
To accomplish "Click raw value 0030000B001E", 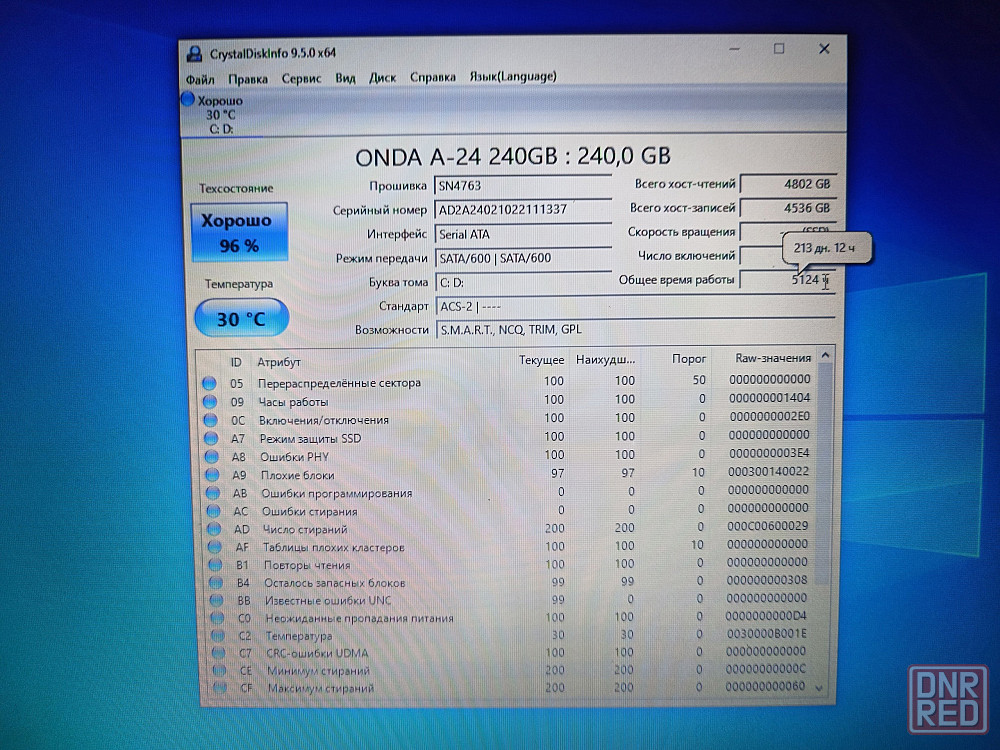I will 766,634.
